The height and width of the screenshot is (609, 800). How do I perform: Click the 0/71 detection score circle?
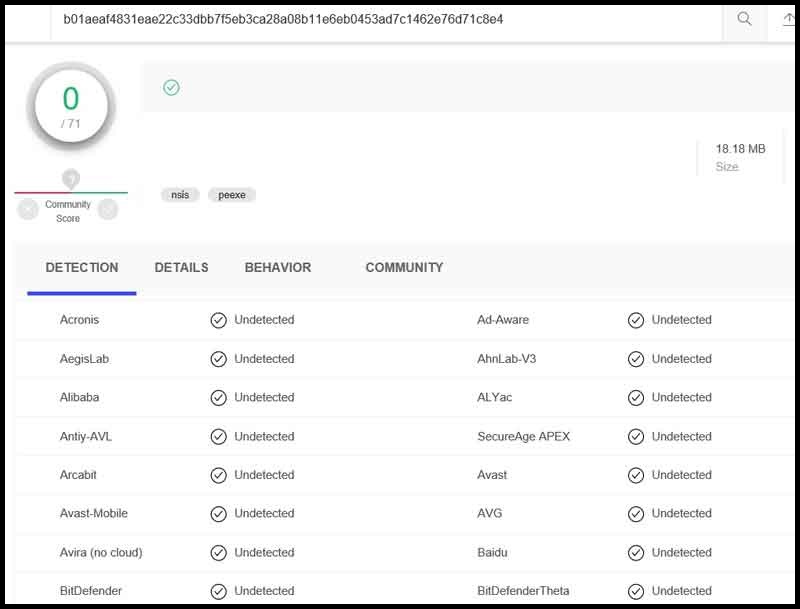(71, 106)
